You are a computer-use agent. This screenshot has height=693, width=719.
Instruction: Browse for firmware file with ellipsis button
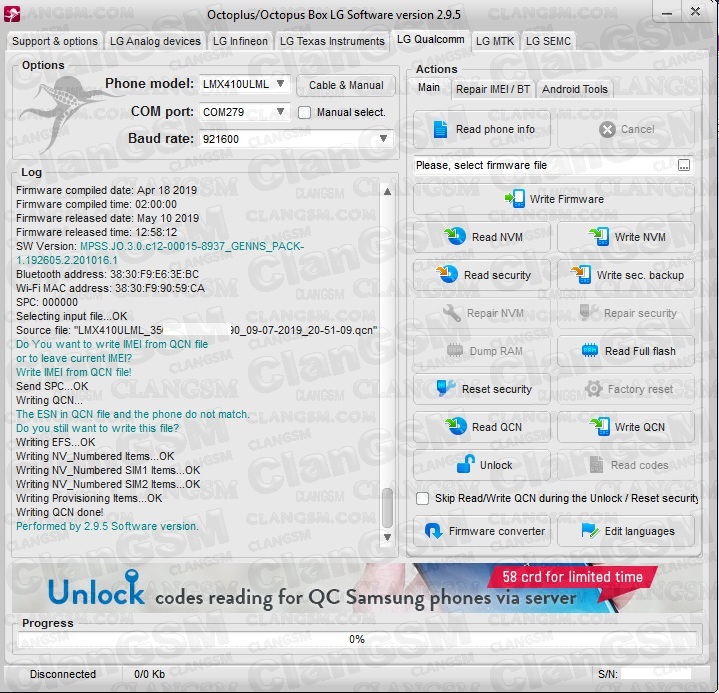coord(683,165)
